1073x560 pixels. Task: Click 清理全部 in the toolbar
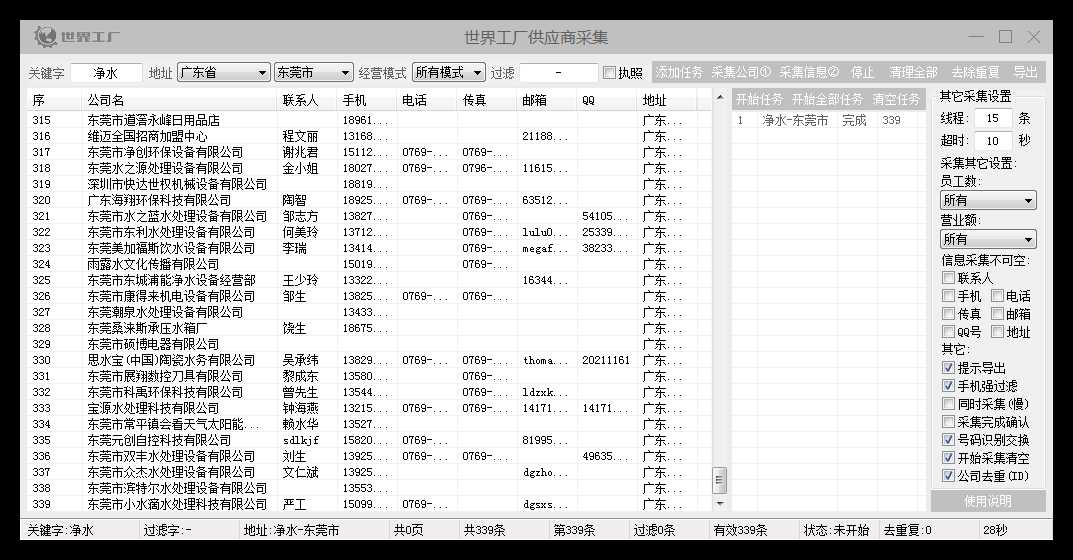click(x=913, y=72)
